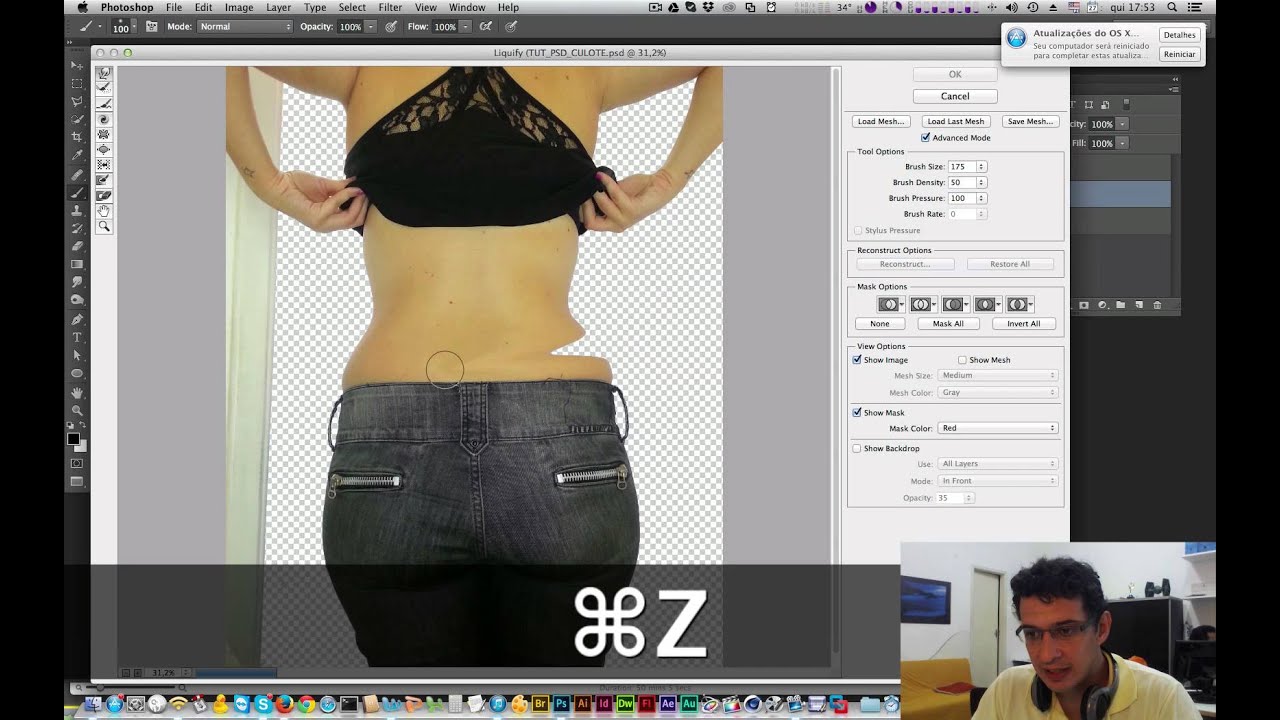The width and height of the screenshot is (1280, 720).
Task: Open the backdrop Mode dropdown showing In Front
Action: (998, 480)
